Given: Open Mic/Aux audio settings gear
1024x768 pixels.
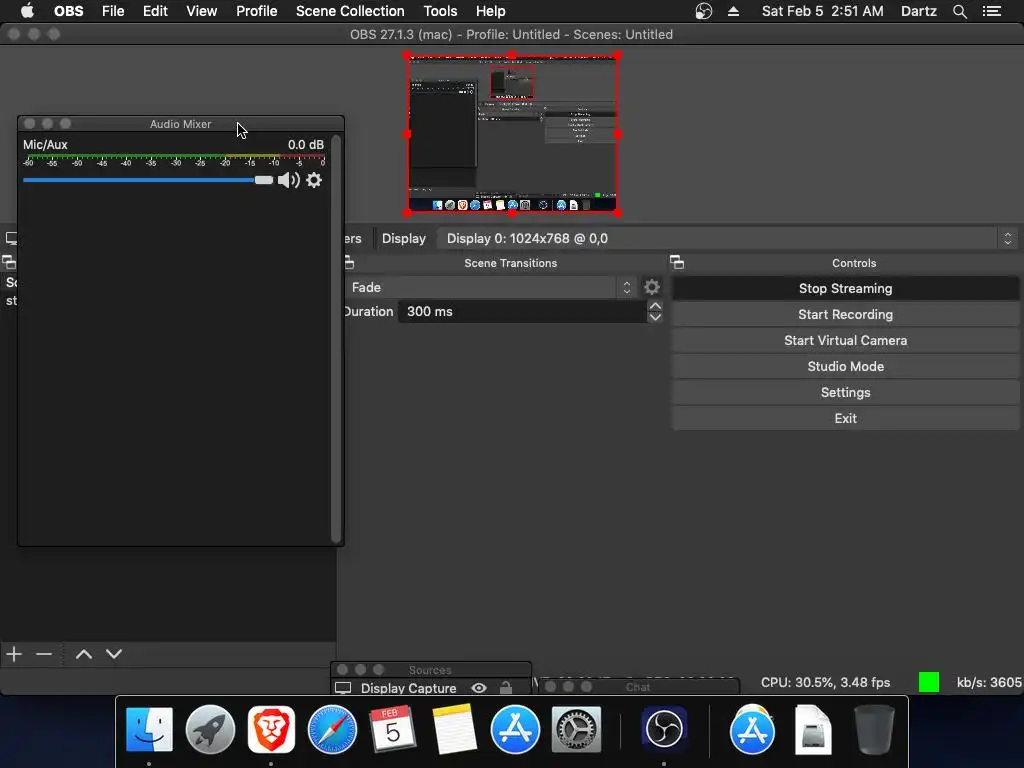Looking at the screenshot, I should click(314, 180).
